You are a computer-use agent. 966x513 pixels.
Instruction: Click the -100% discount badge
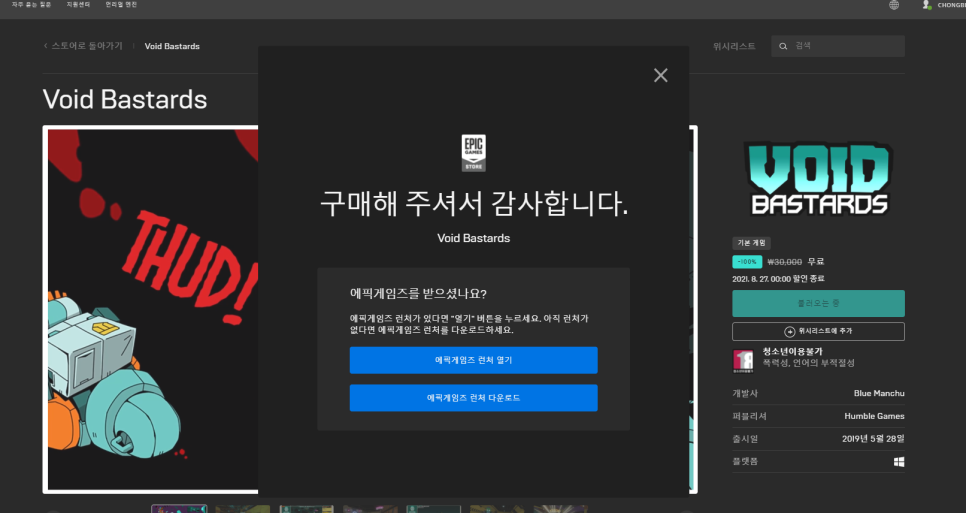click(747, 262)
